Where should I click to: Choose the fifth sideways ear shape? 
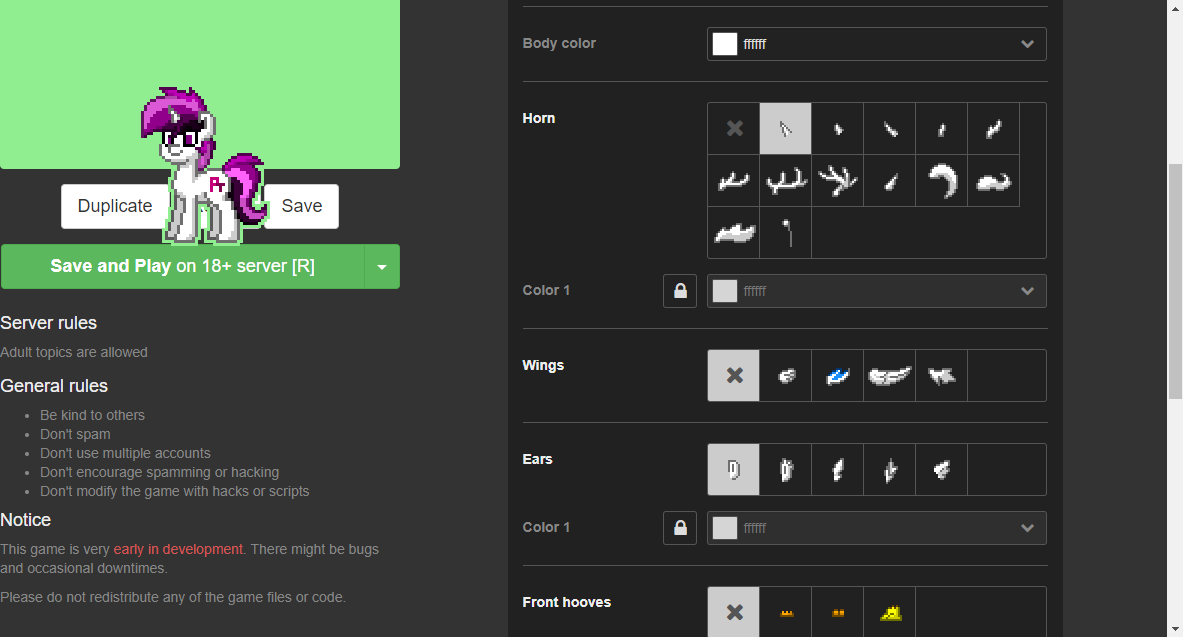[x=942, y=469]
